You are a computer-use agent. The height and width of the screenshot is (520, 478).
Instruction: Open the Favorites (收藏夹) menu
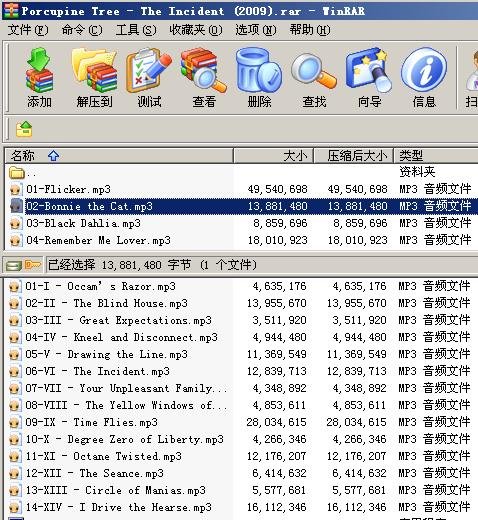[x=196, y=30]
